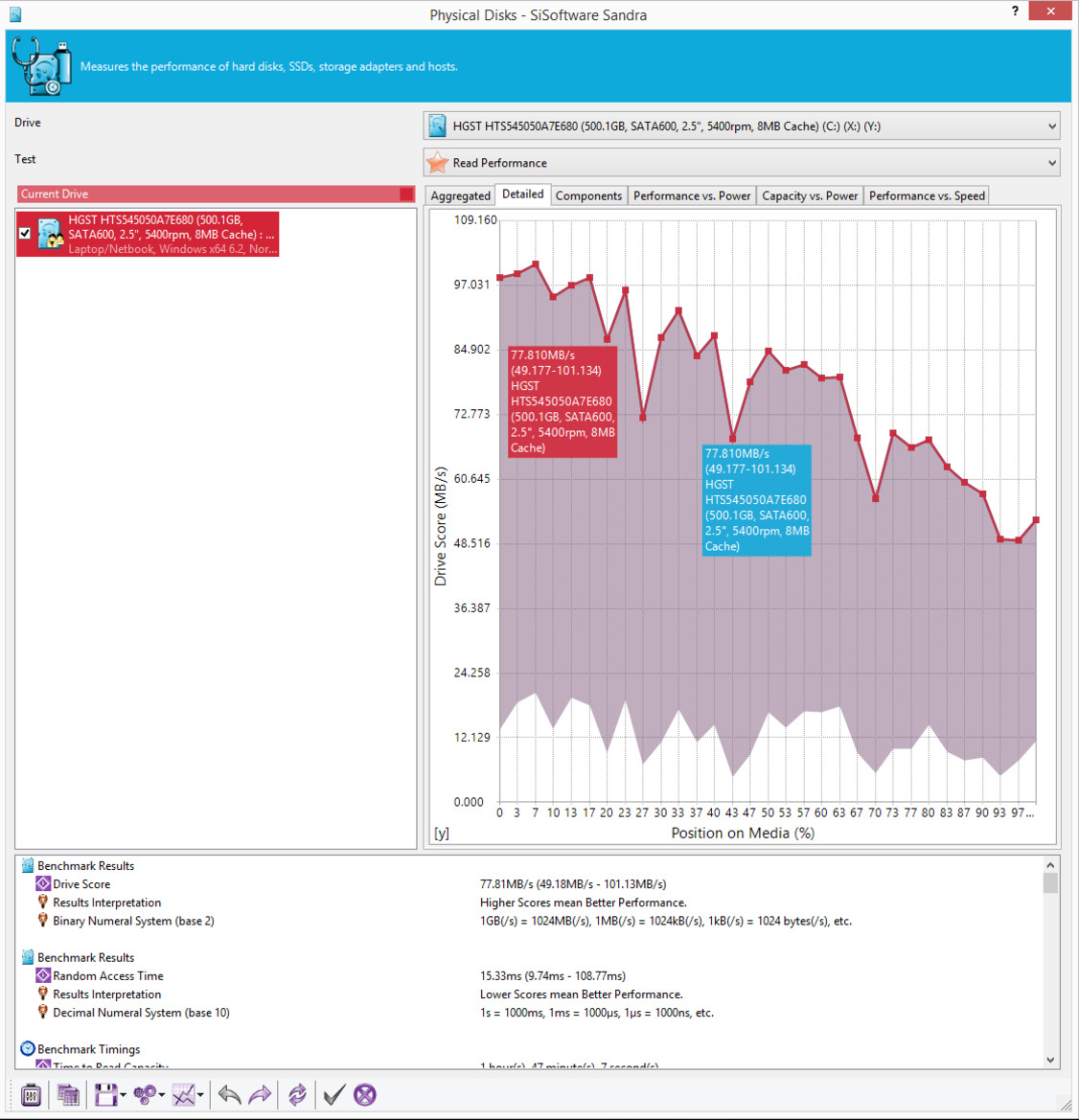
Task: Click the second Benchmark Results heading
Action: (85, 958)
